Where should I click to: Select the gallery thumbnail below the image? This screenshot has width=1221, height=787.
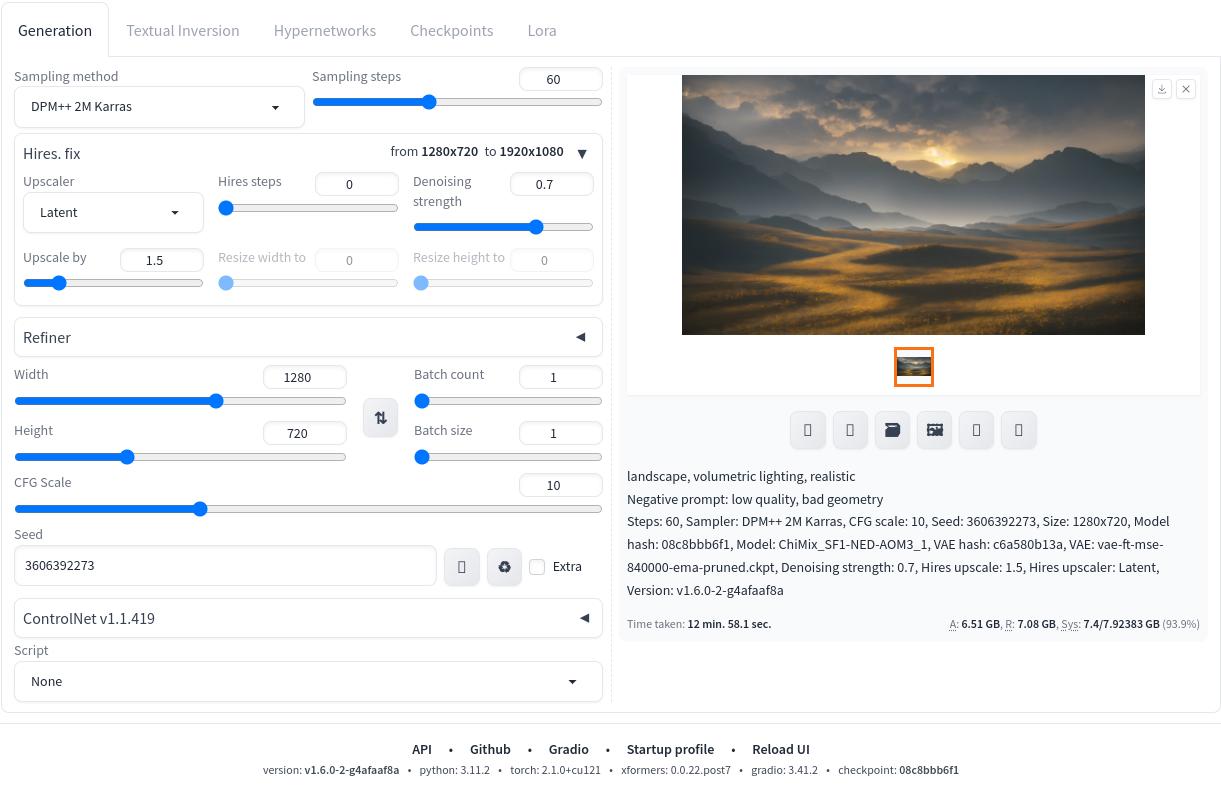click(x=914, y=367)
